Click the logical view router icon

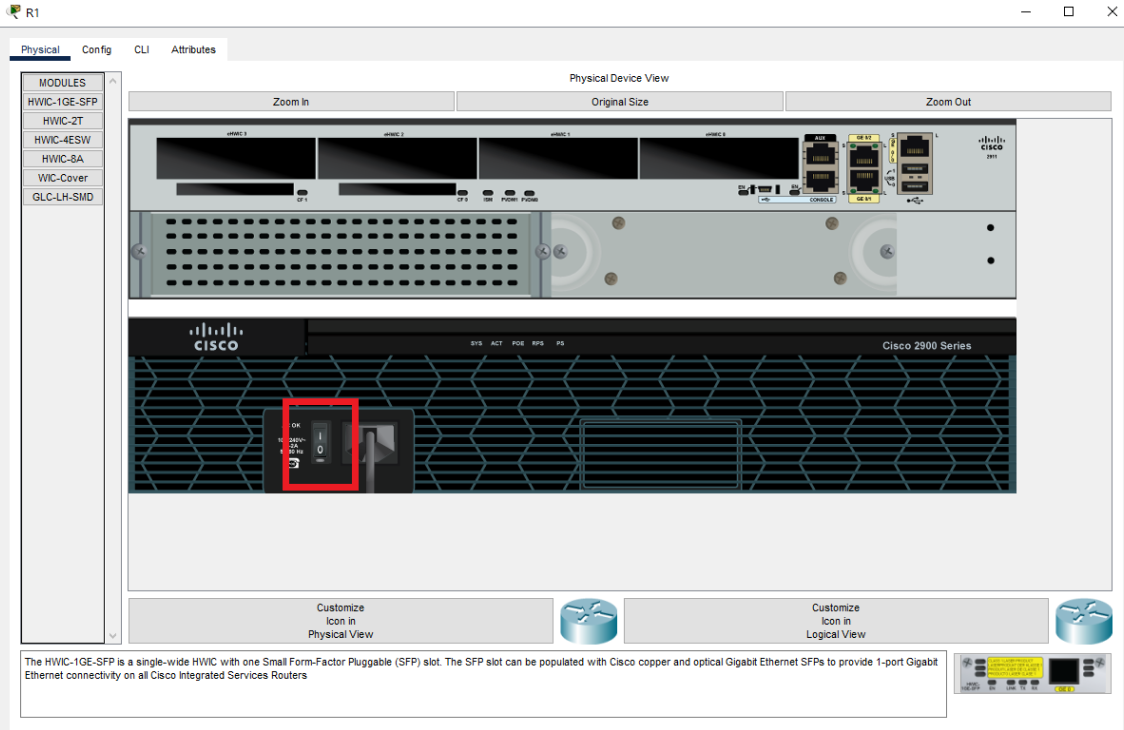(1083, 621)
